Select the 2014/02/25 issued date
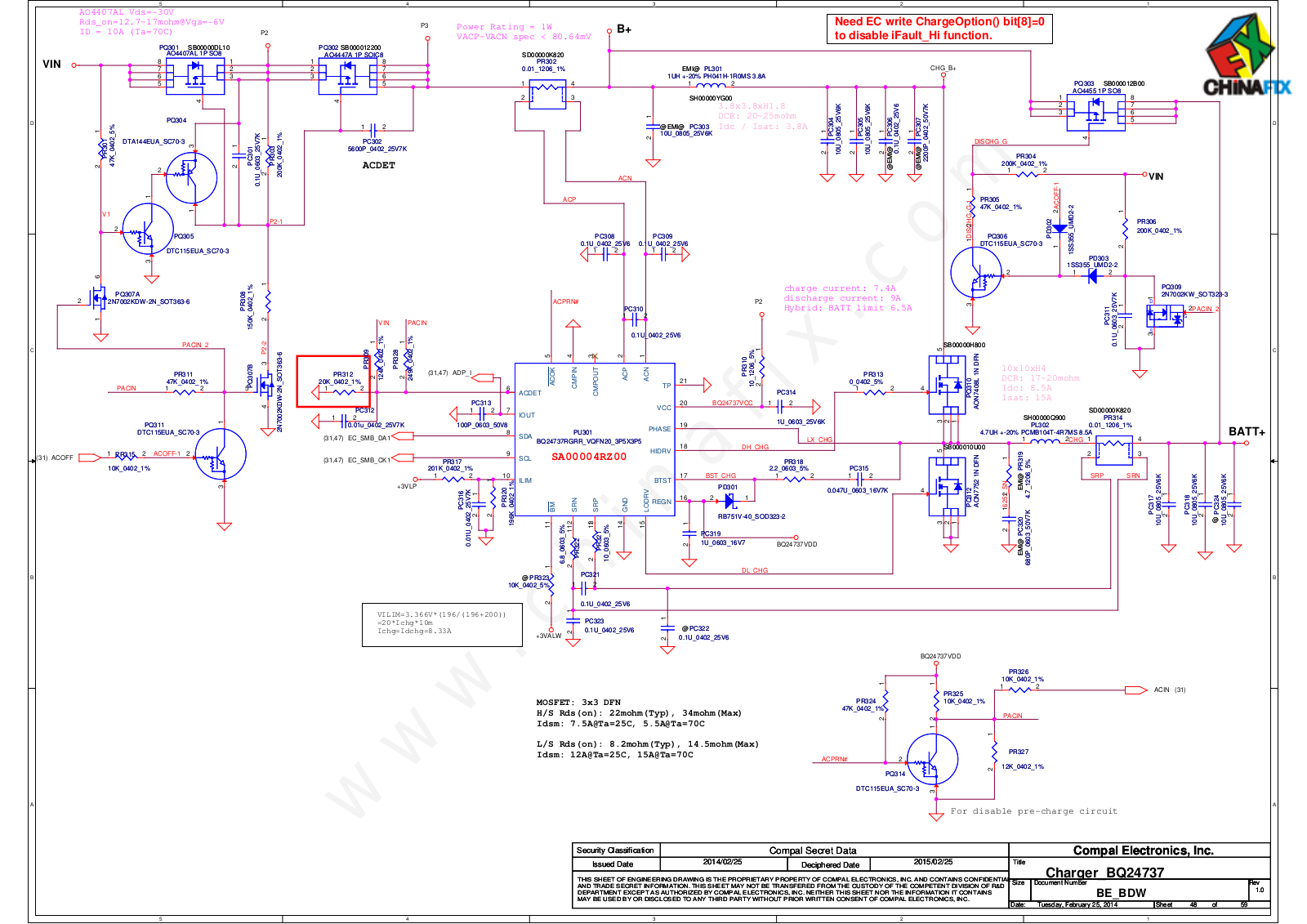Image resolution: width=1307 pixels, height=924 pixels. [722, 862]
